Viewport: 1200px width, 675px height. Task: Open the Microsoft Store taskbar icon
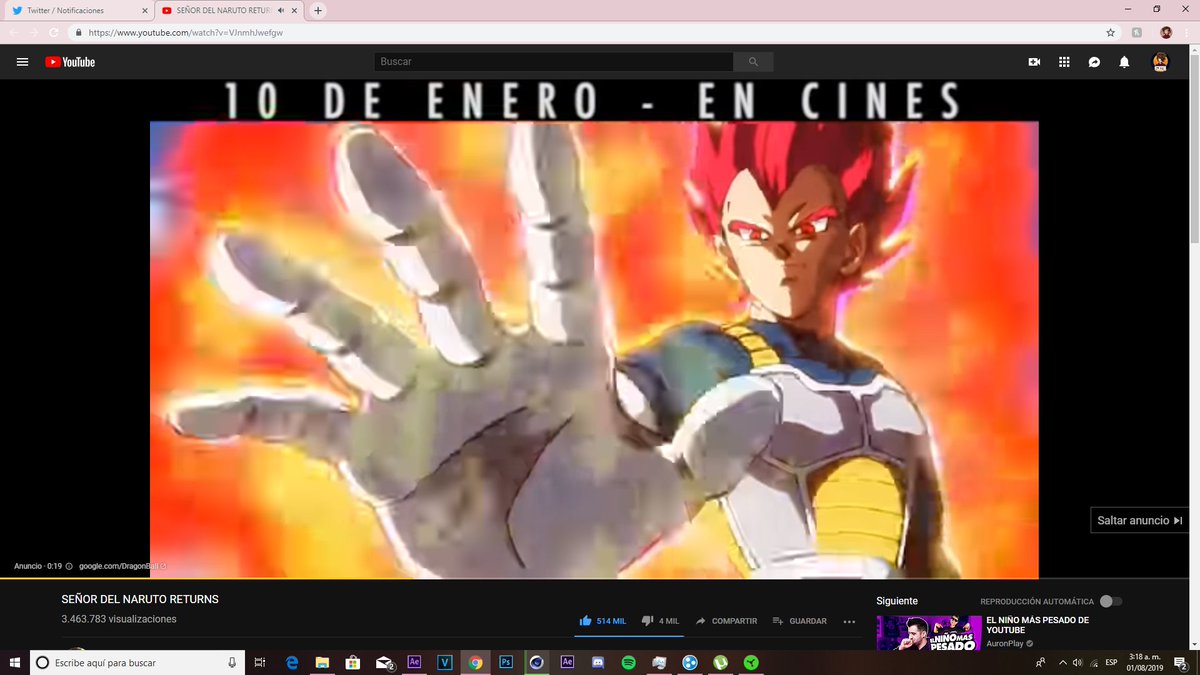(352, 662)
